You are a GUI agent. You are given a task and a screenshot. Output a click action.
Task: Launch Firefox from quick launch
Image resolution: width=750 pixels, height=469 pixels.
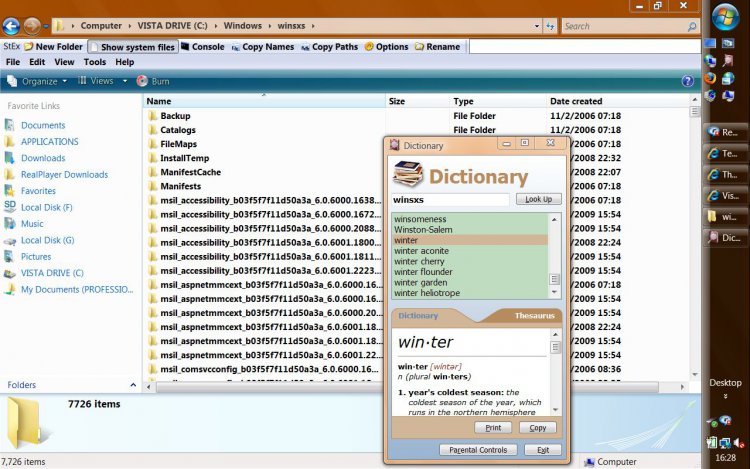click(x=710, y=78)
